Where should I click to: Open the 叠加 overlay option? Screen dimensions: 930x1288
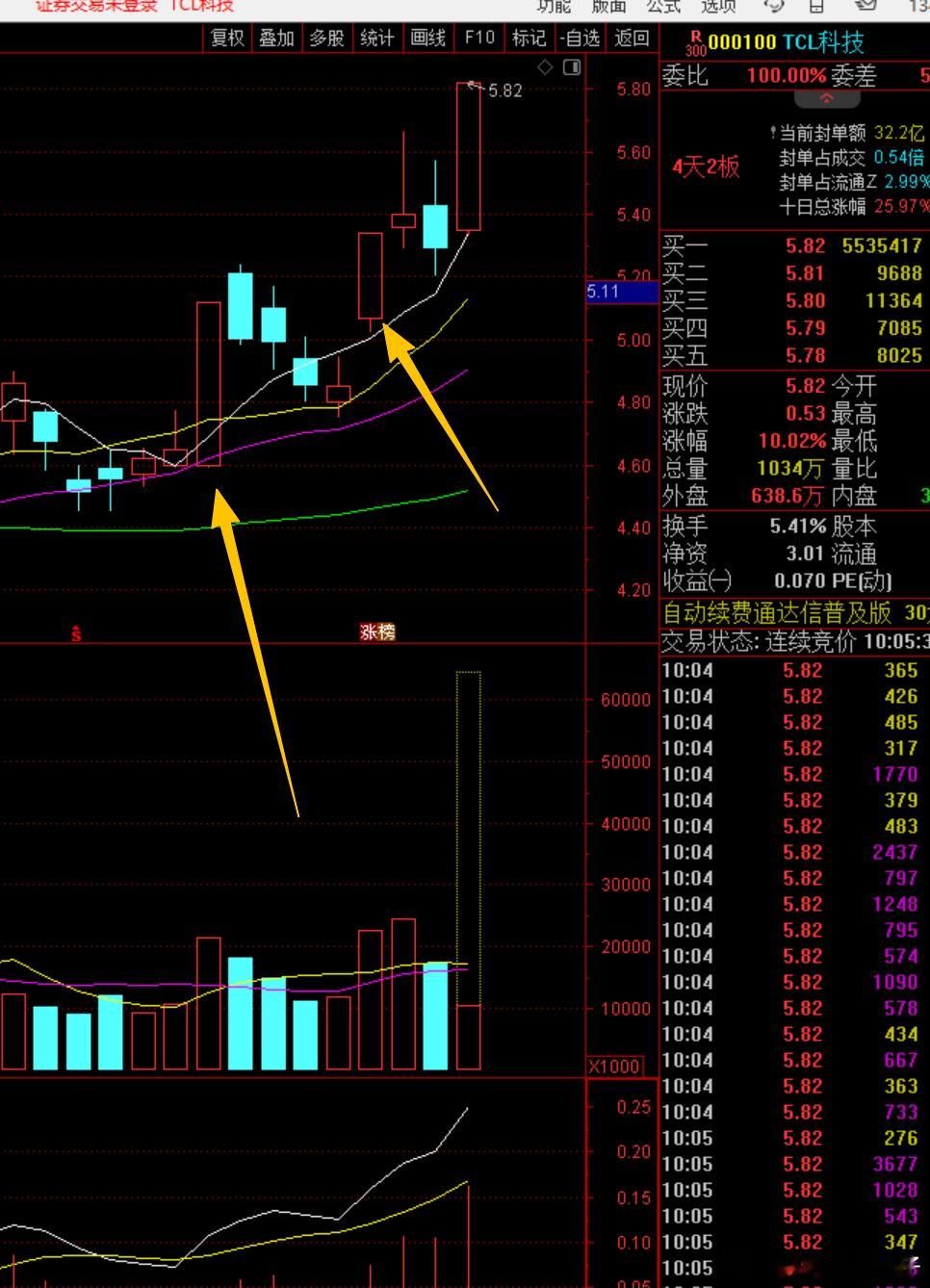pyautogui.click(x=277, y=38)
